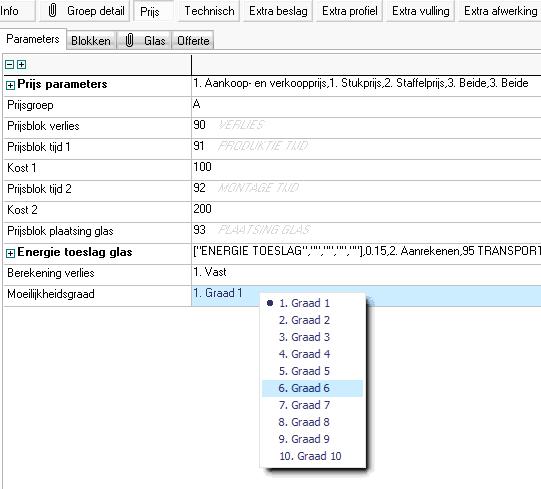Open the Technisch tab
The width and height of the screenshot is (541, 489).
pyautogui.click(x=209, y=11)
